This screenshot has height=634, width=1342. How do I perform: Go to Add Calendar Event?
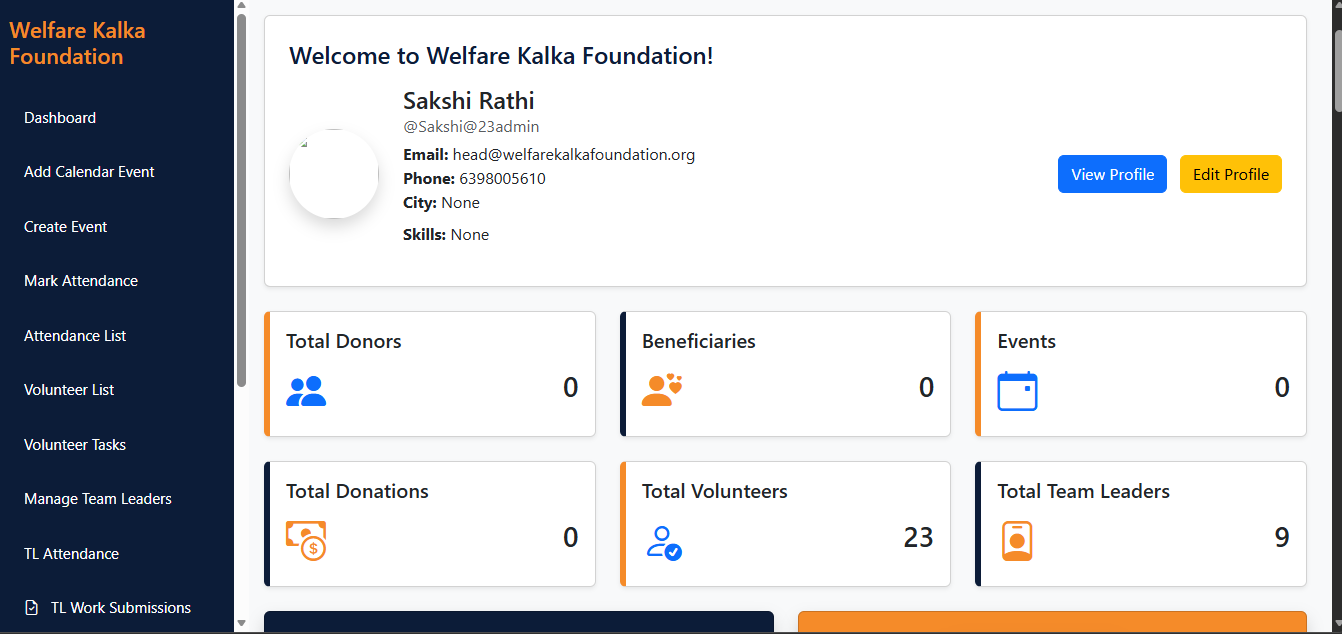click(x=89, y=172)
